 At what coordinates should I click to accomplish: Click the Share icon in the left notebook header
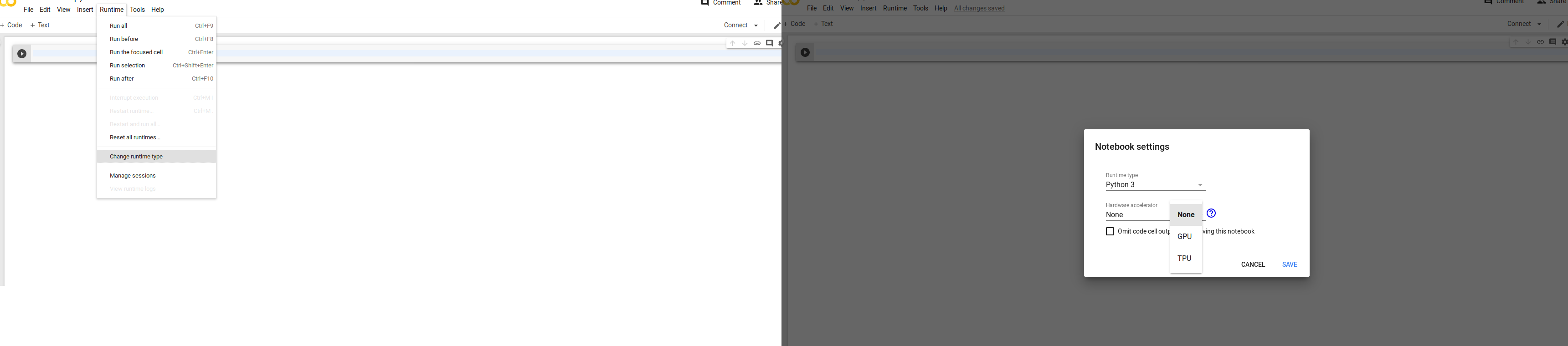tap(758, 3)
